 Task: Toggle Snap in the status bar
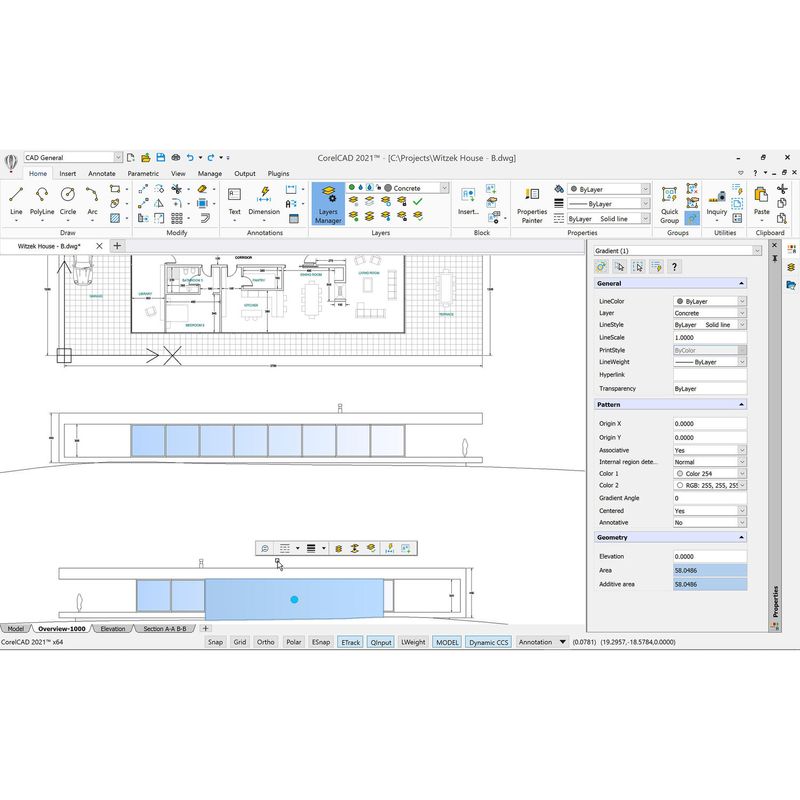[x=215, y=642]
